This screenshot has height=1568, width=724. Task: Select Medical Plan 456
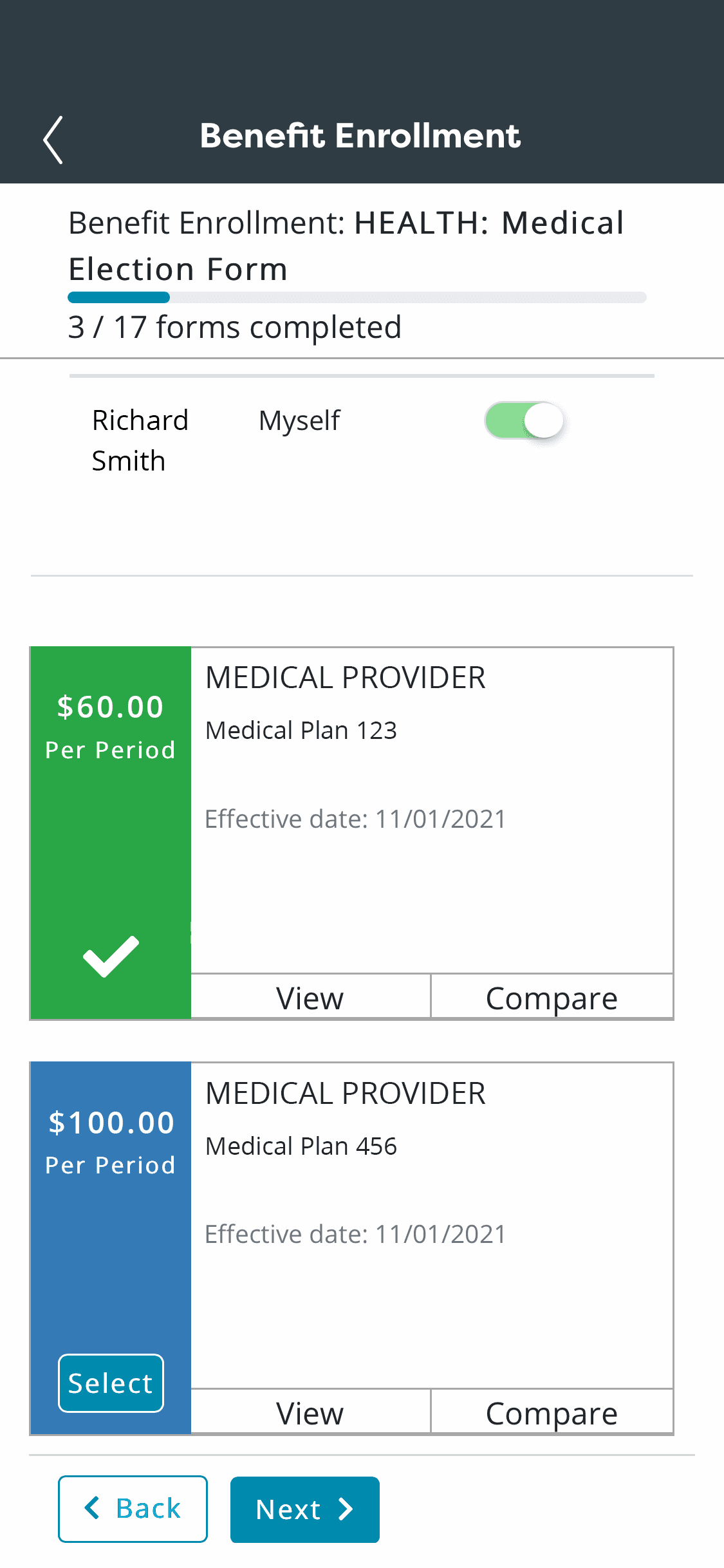pyautogui.click(x=111, y=1383)
